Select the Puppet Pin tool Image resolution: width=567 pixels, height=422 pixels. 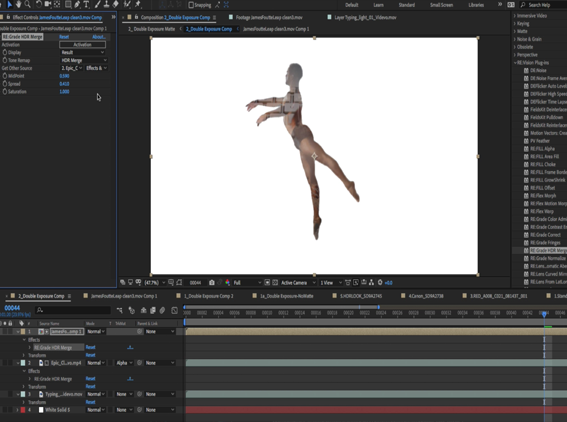(x=137, y=4)
